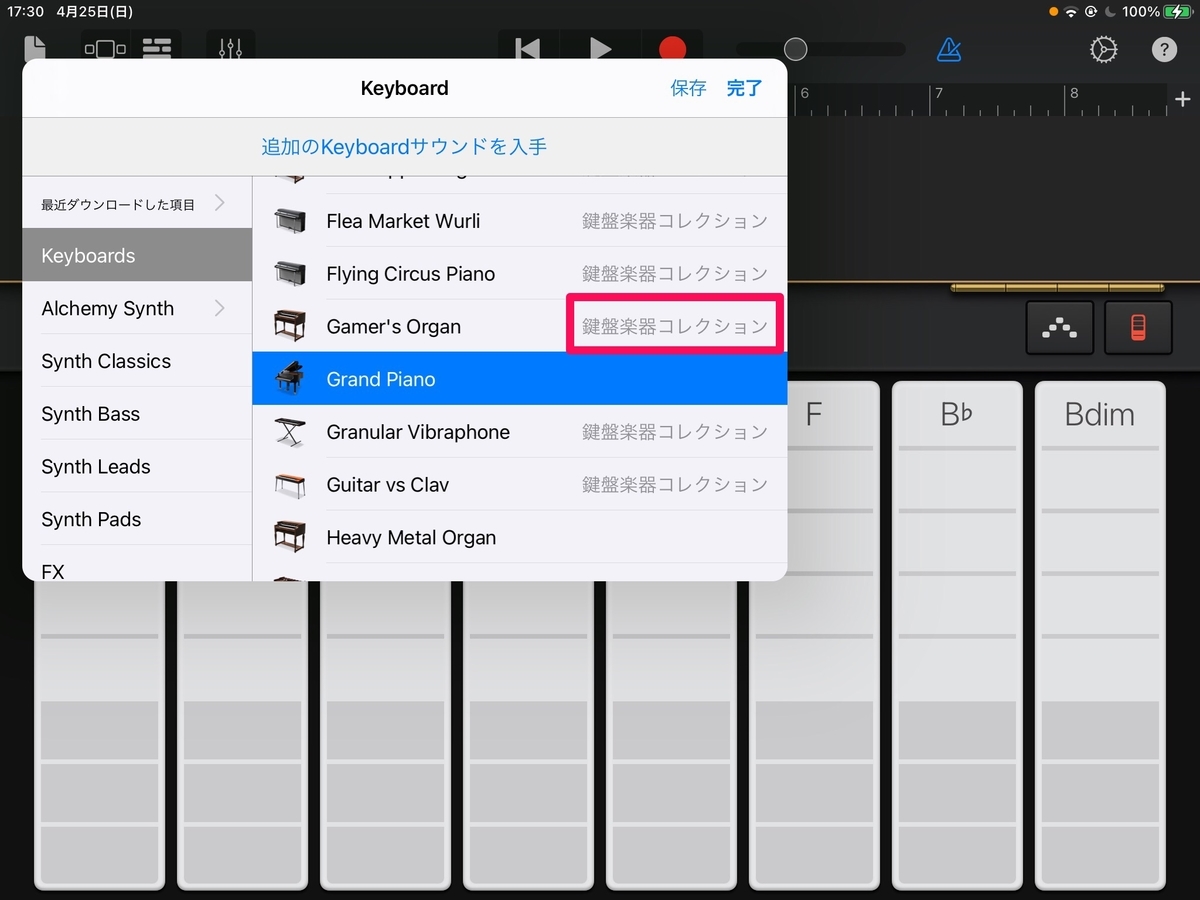Tap 鍵盤楽器コレクション label for Granular Vibraphone

click(675, 432)
